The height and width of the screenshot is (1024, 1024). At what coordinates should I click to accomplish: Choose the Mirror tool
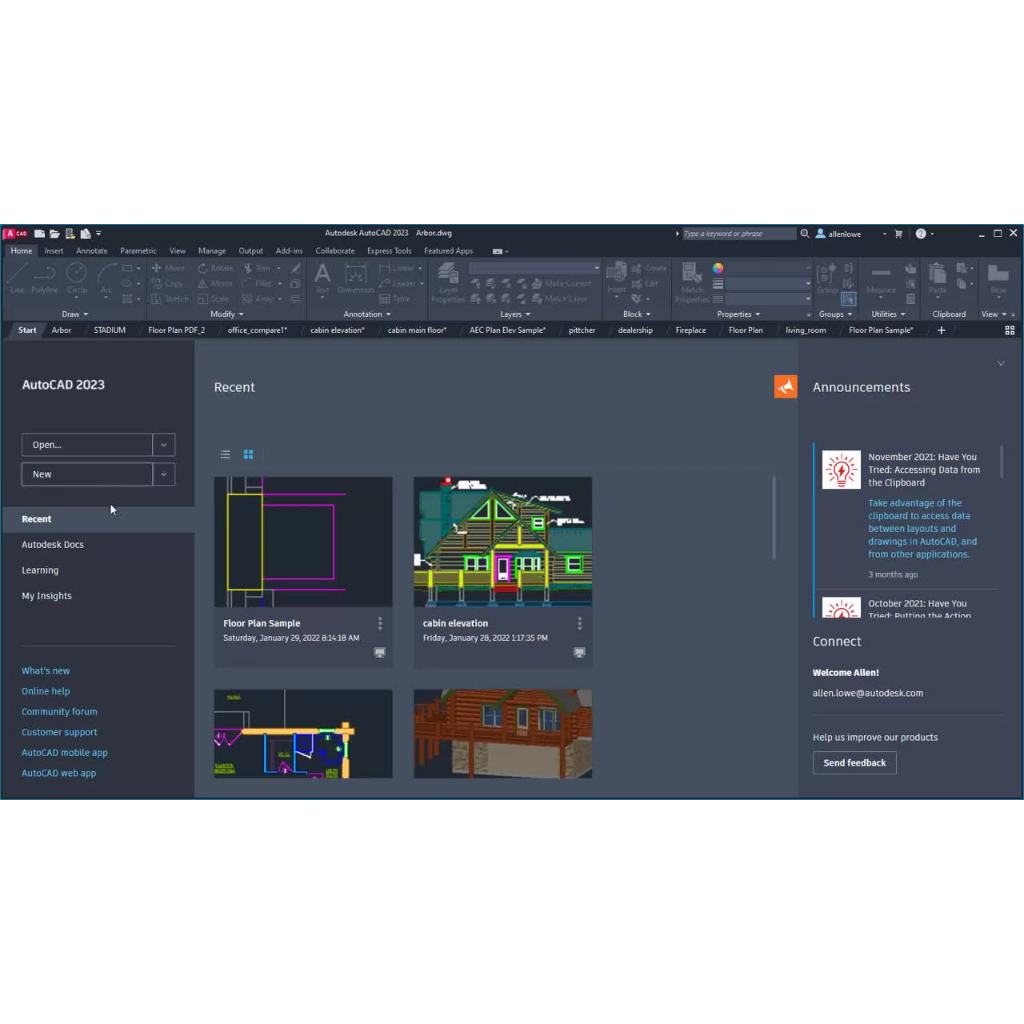[x=216, y=283]
